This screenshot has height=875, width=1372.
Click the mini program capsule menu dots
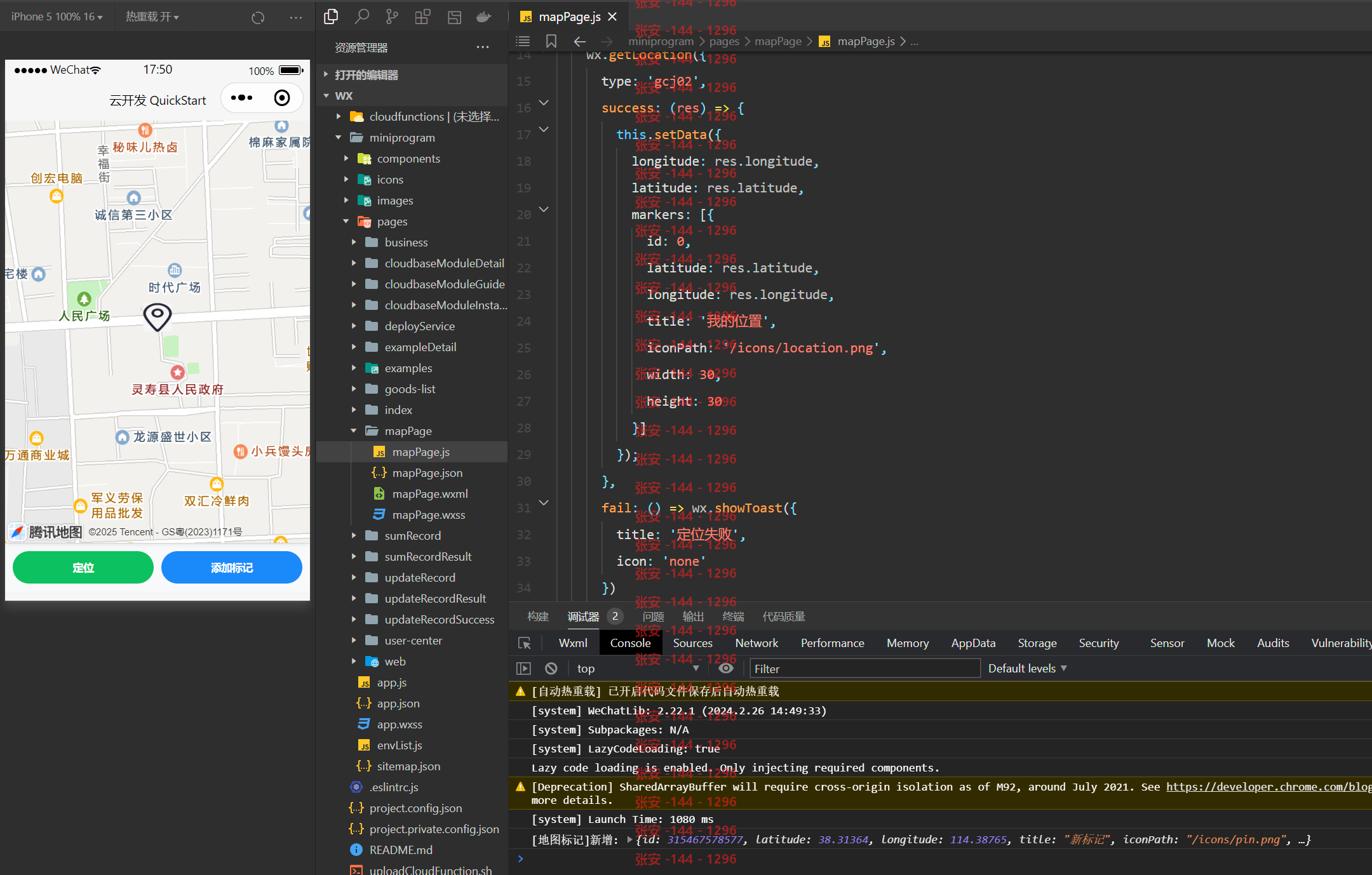[242, 98]
